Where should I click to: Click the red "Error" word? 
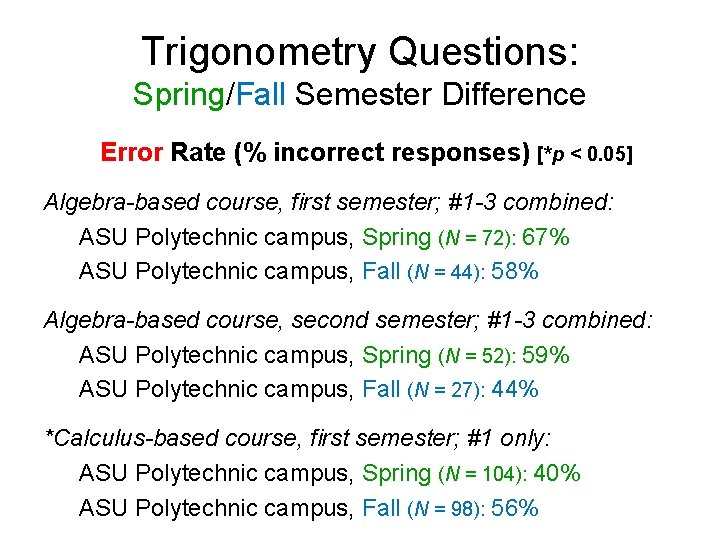click(x=131, y=153)
